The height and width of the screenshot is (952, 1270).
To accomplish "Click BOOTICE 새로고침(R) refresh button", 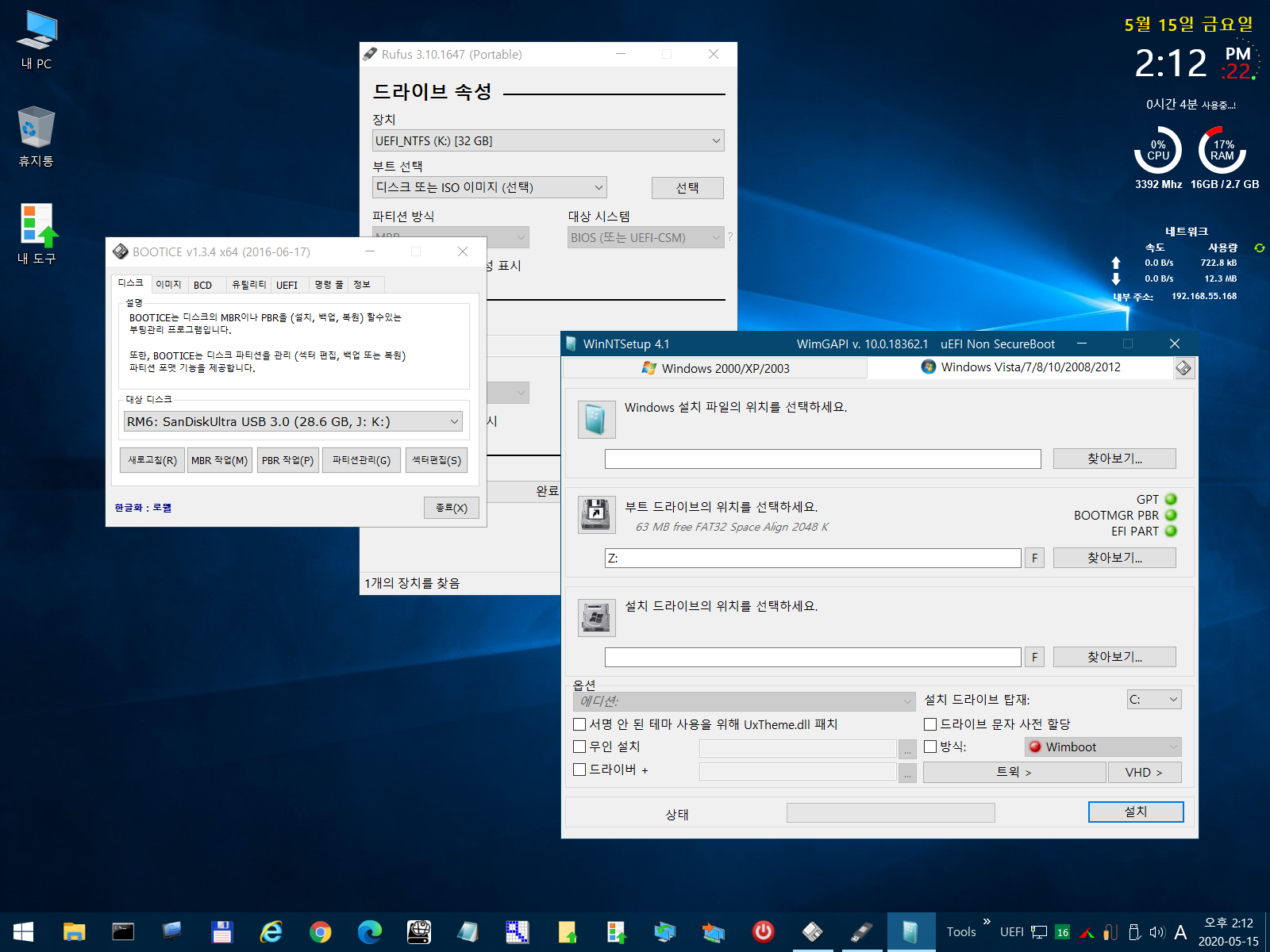I will click(152, 460).
